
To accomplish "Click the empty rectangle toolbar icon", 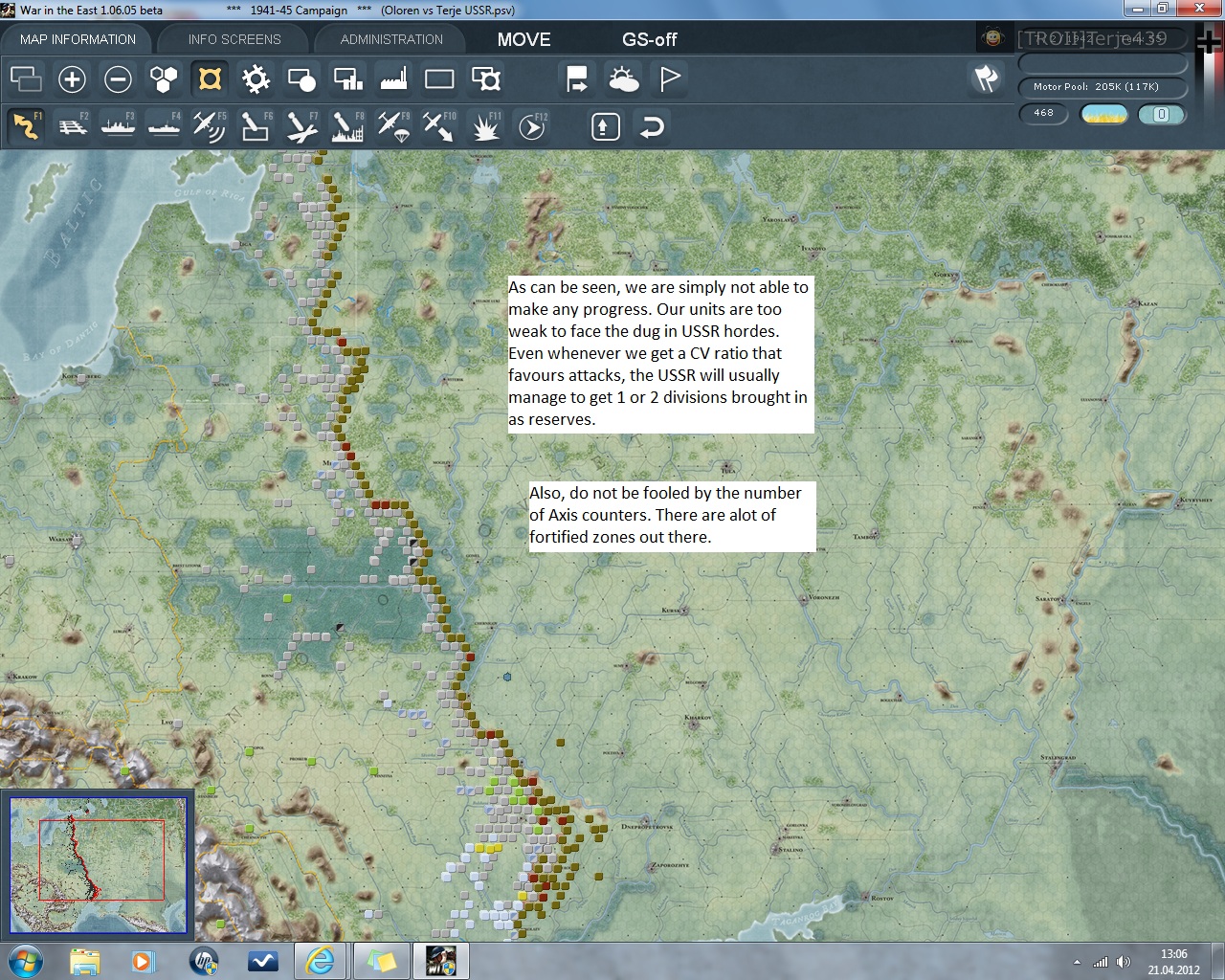I will tap(439, 78).
